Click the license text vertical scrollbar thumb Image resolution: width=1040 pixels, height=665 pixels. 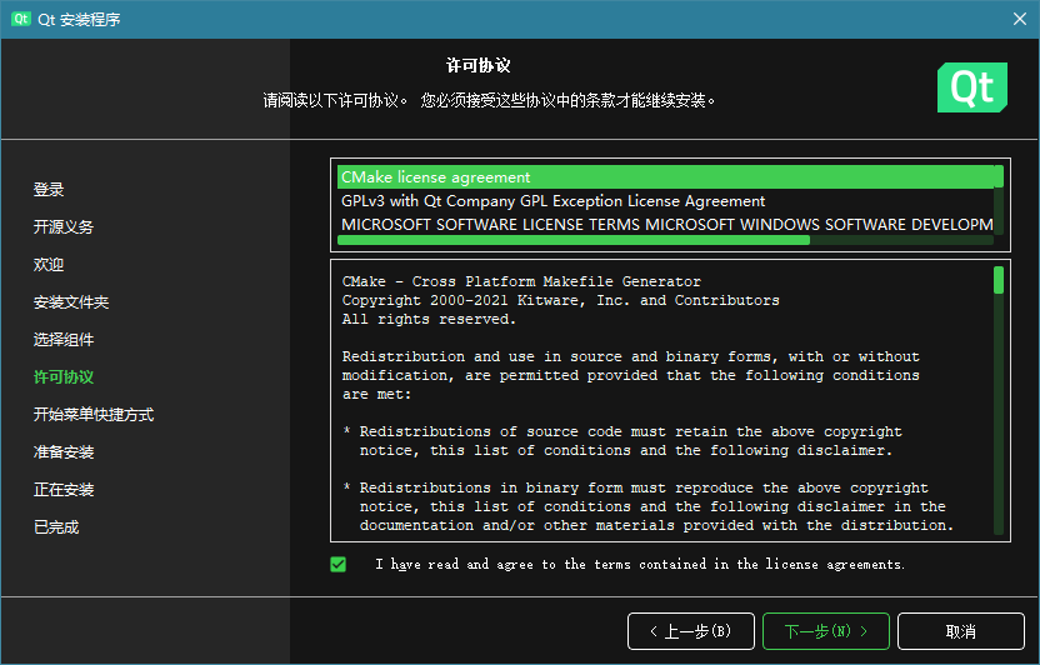point(999,280)
